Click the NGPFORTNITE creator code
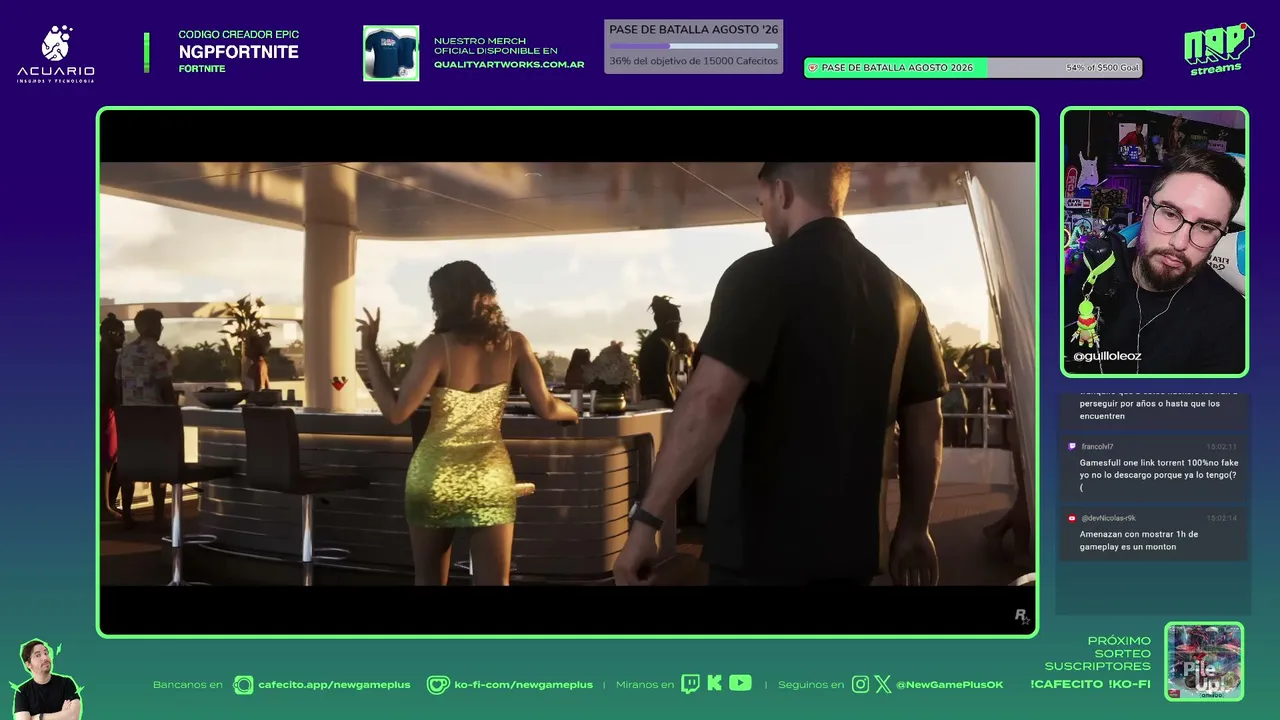 (238, 52)
